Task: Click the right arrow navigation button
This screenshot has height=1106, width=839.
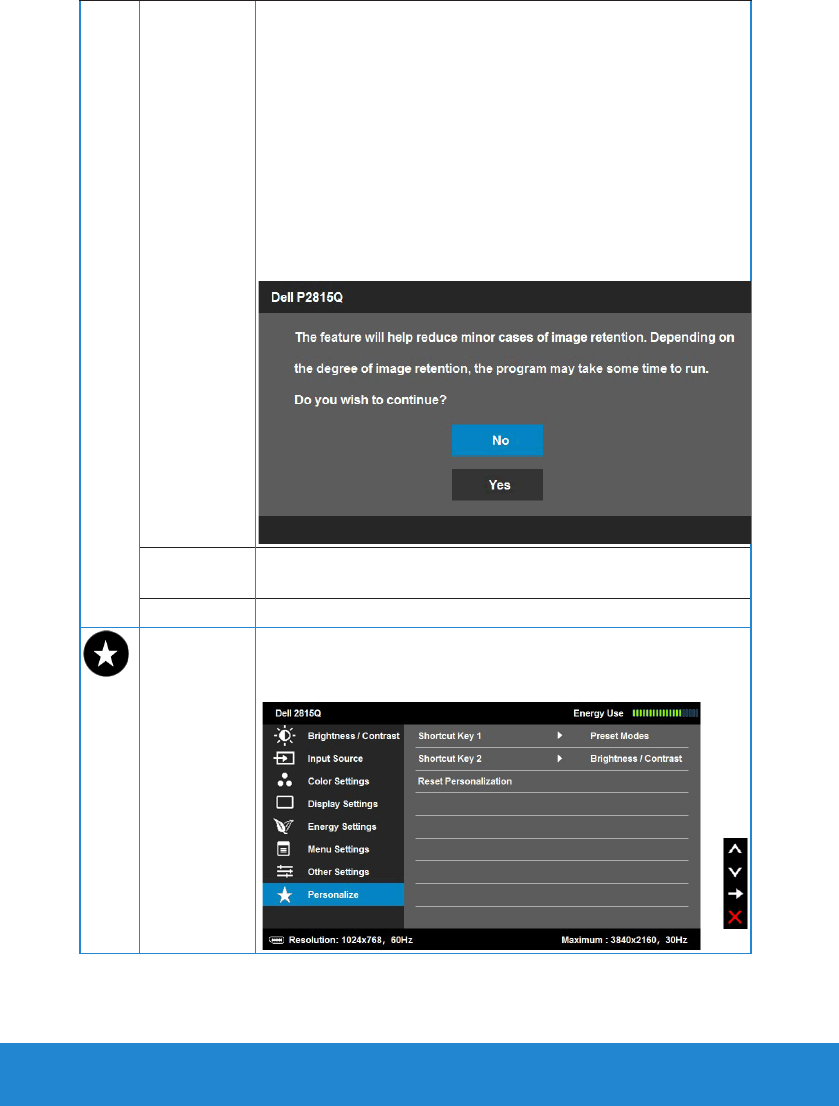Action: coord(735,894)
